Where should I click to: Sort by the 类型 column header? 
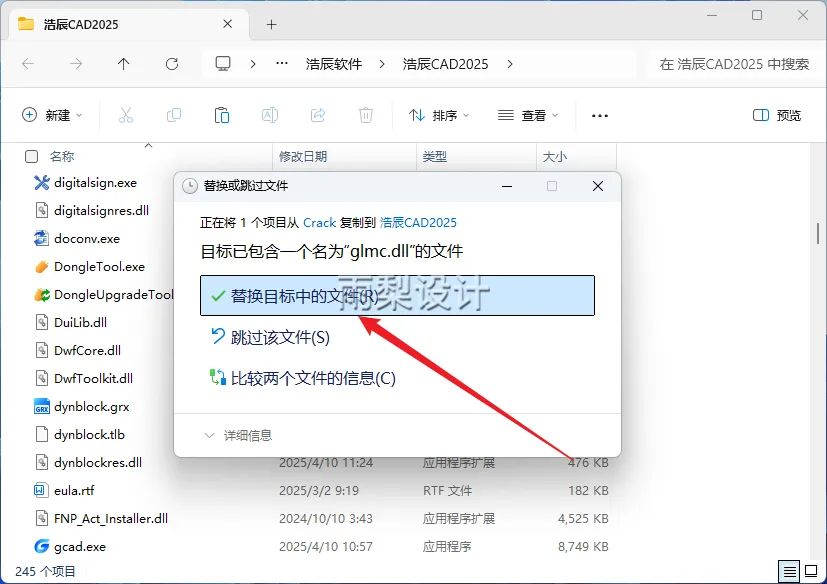pyautogui.click(x=435, y=157)
